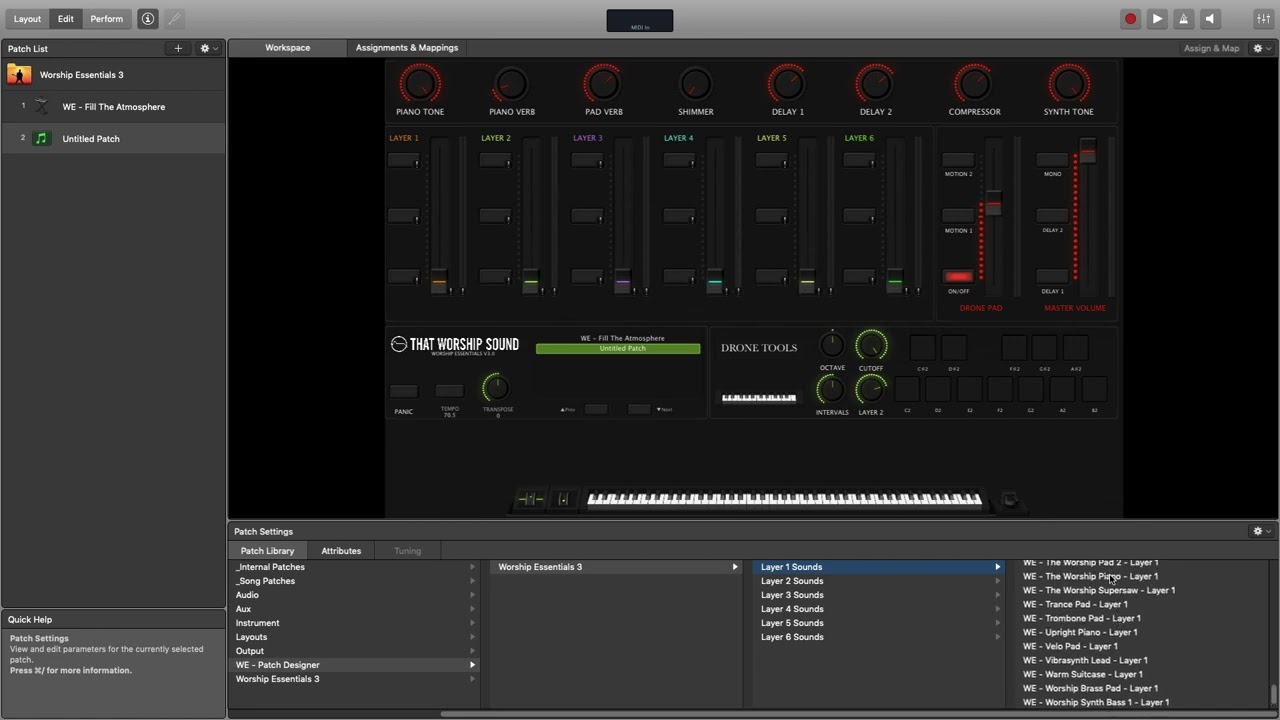The image size is (1280, 720).
Task: Open the Patch Settings gear menu
Action: click(x=1261, y=531)
